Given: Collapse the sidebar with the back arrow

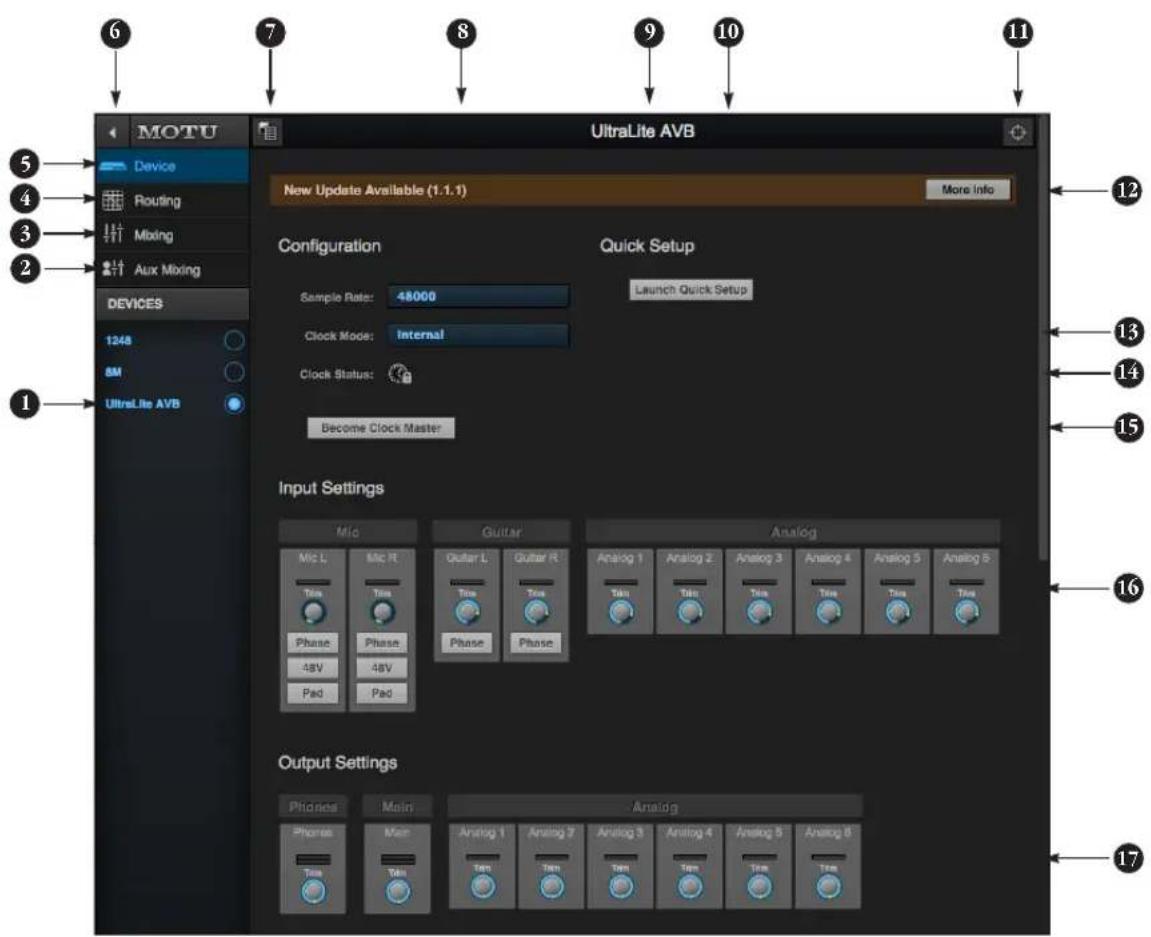Looking at the screenshot, I should (112, 133).
